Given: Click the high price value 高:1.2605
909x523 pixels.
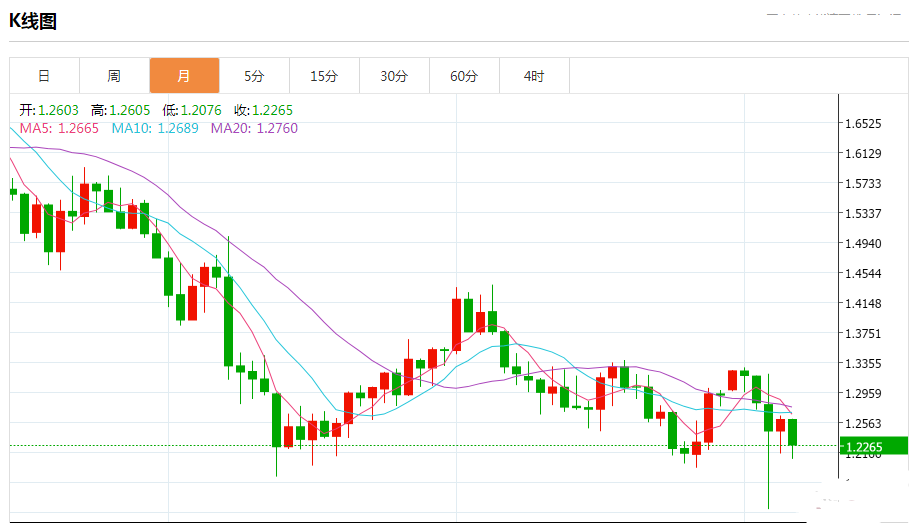Looking at the screenshot, I should (120, 110).
